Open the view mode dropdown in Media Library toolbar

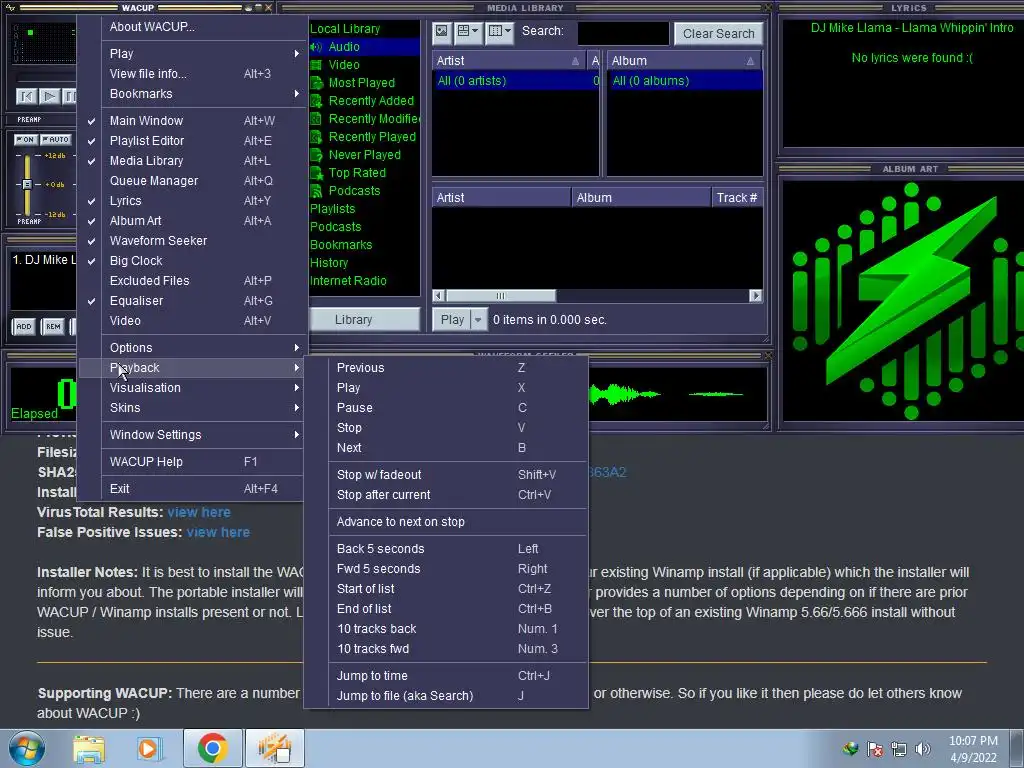coord(468,31)
